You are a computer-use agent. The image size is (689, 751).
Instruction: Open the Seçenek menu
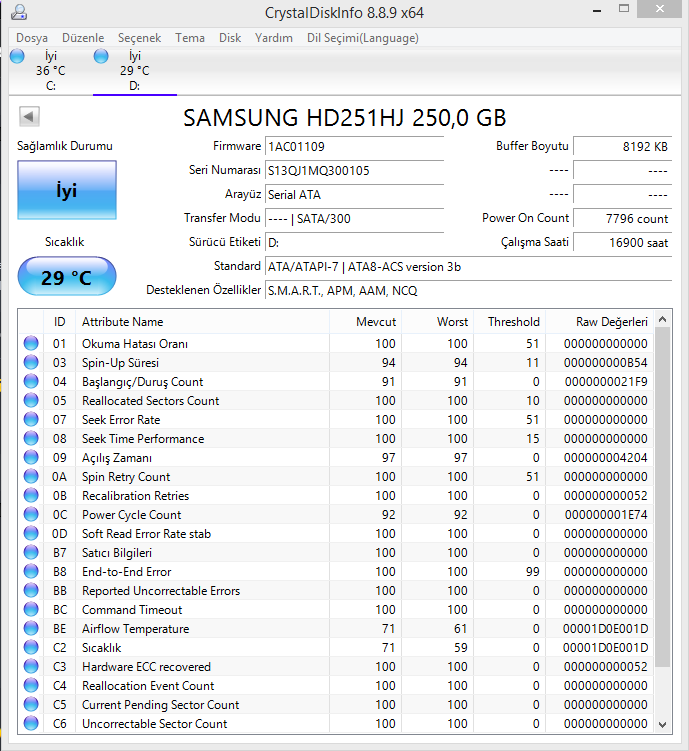coord(139,38)
